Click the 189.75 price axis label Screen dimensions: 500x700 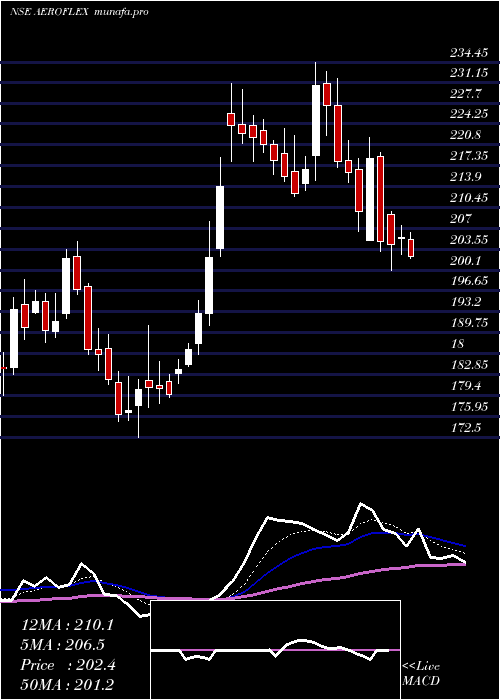(x=469, y=323)
